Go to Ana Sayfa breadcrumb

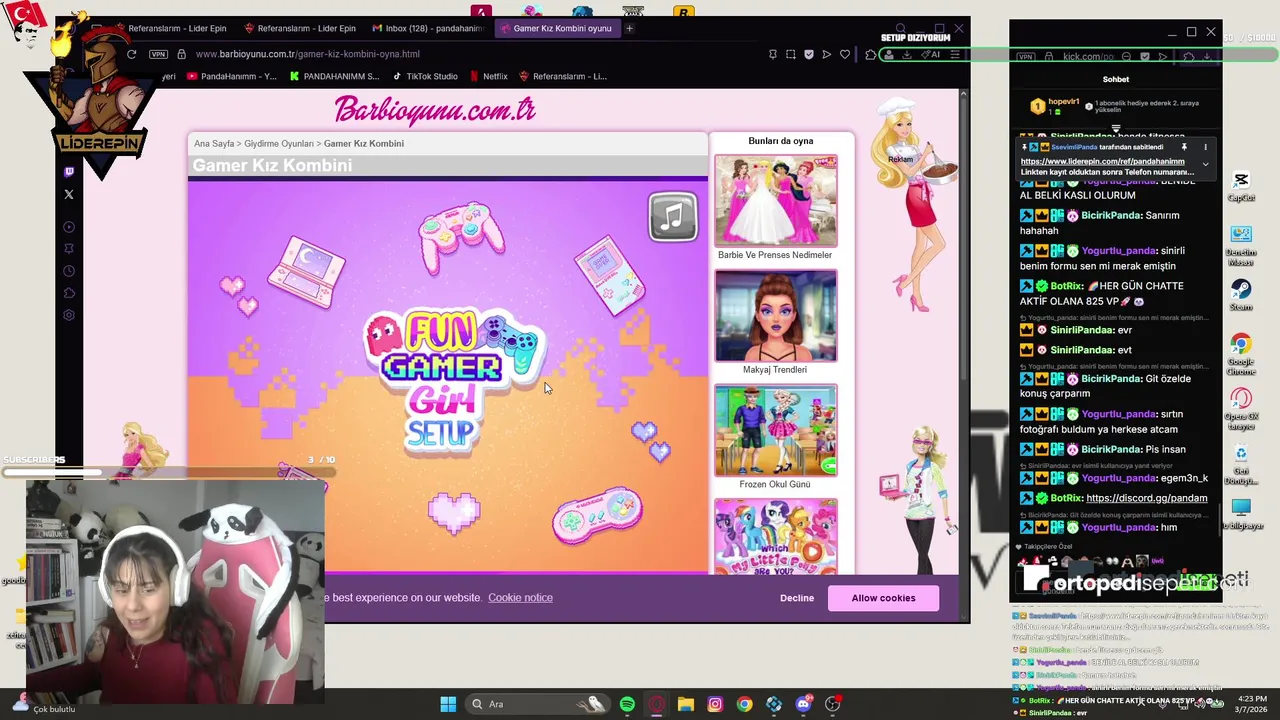point(214,144)
